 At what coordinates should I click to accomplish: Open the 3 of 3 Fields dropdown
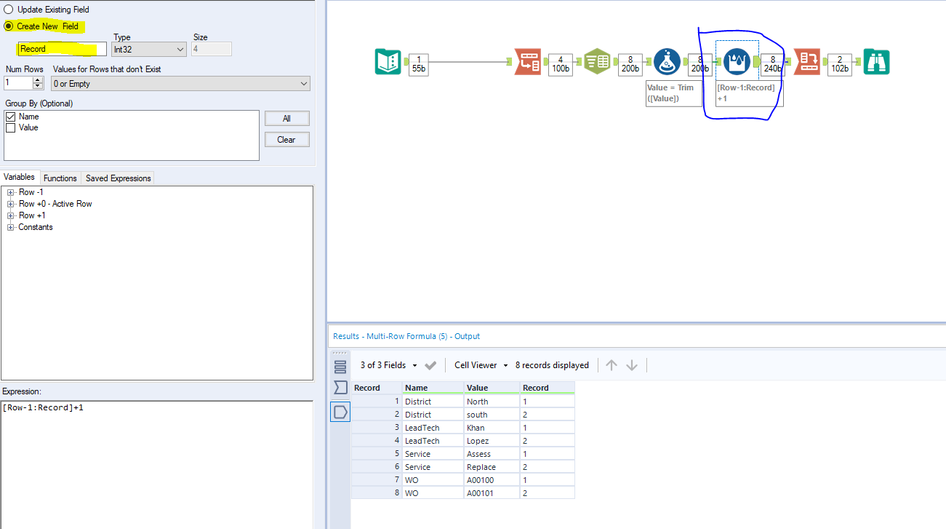click(x=389, y=366)
